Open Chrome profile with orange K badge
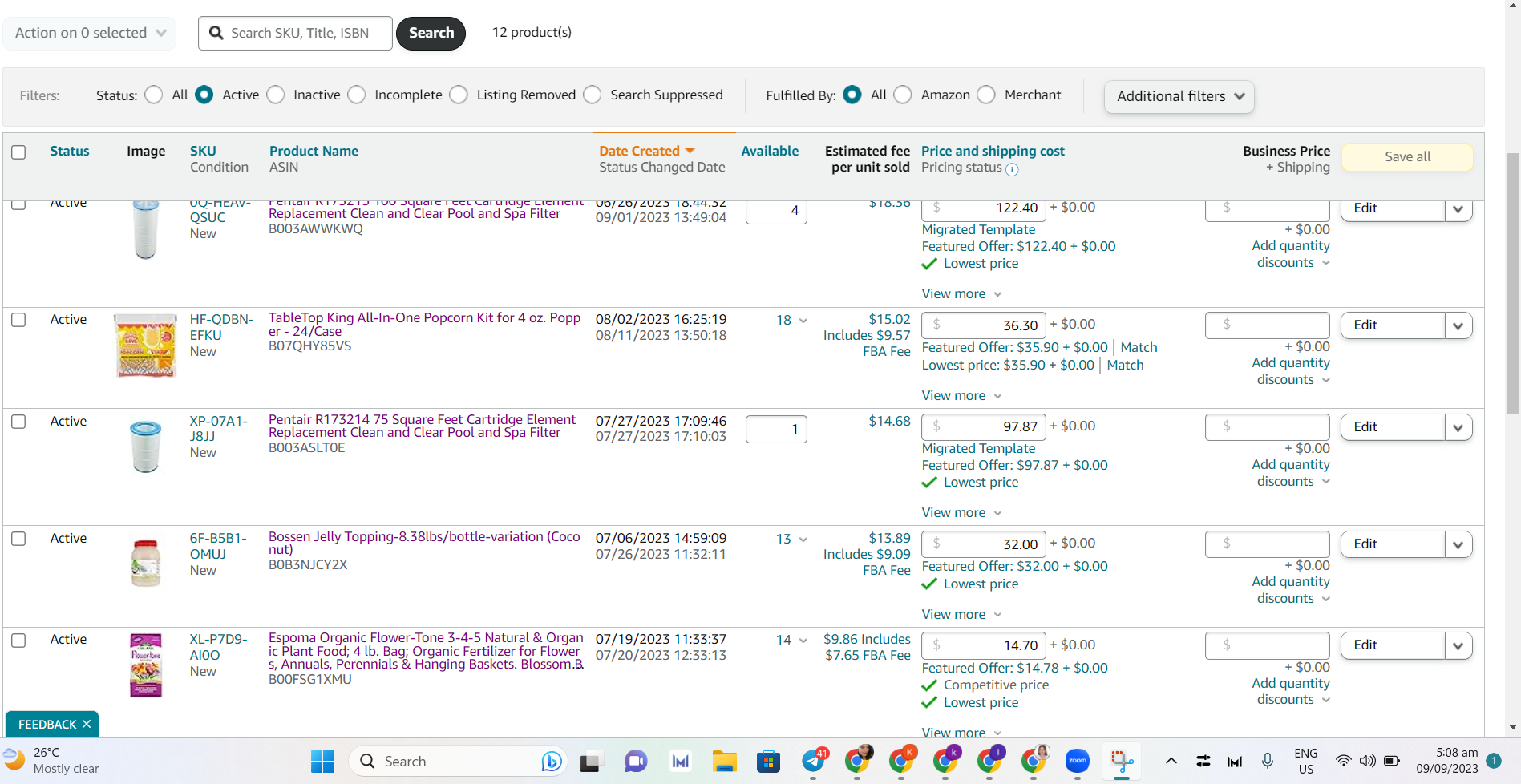The image size is (1521, 784). (901, 760)
